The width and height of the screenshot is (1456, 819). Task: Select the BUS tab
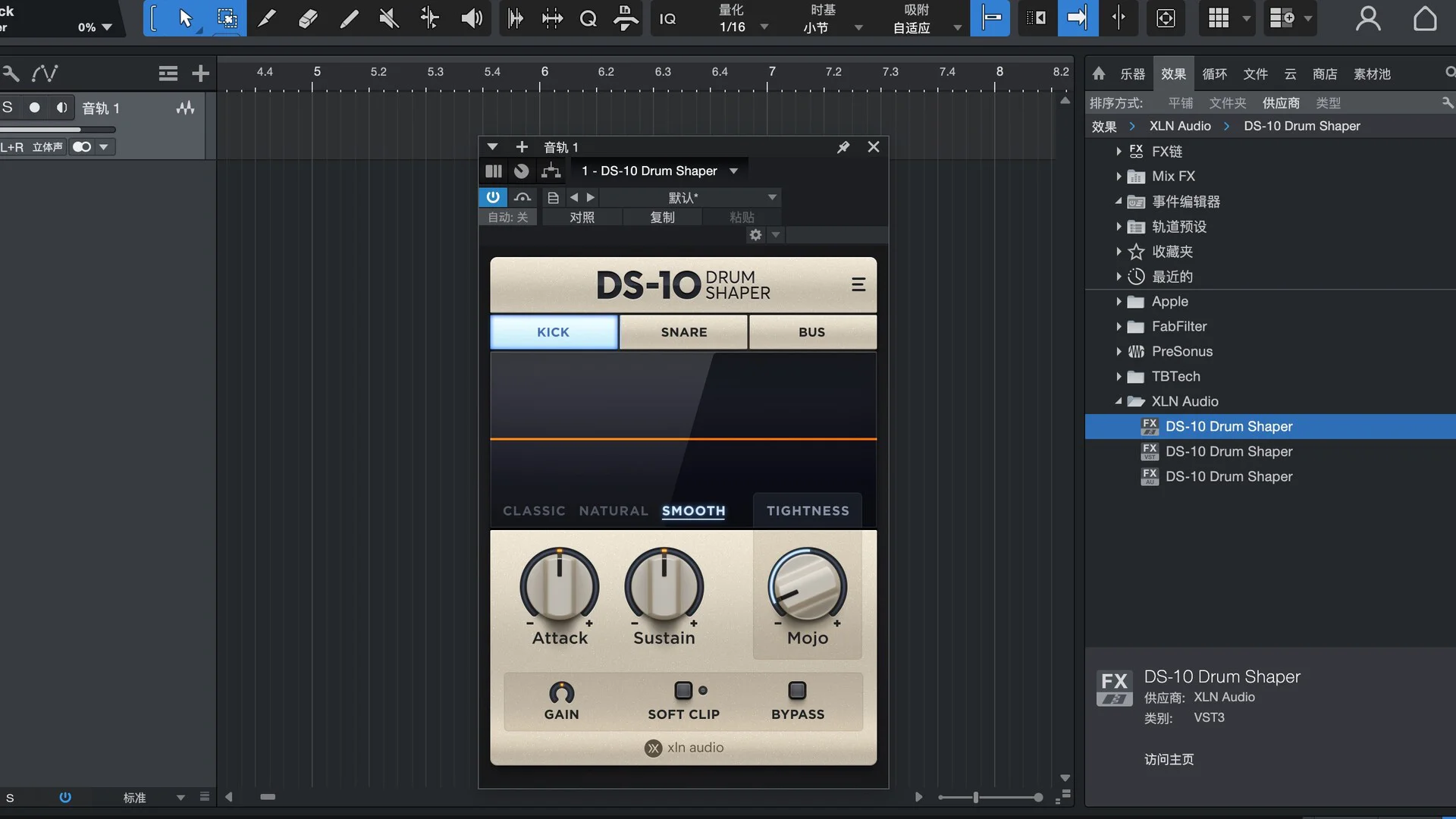[811, 332]
